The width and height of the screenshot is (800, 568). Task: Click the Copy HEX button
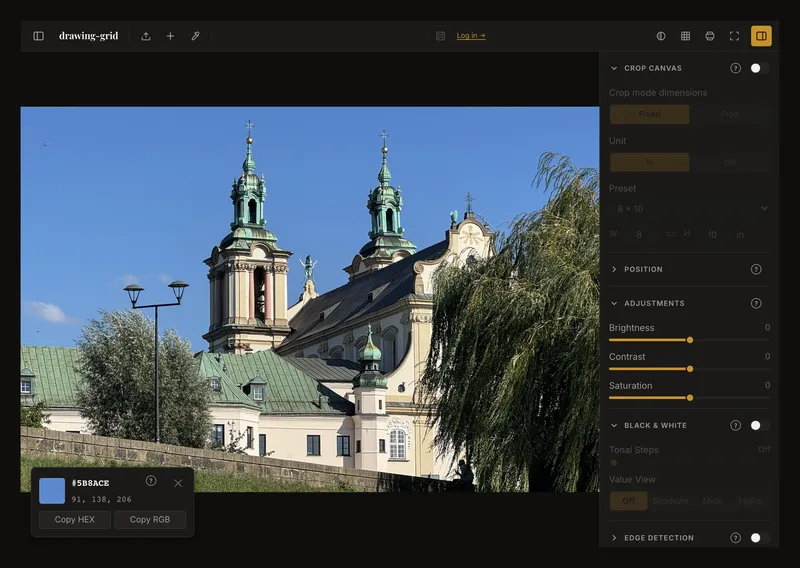click(x=74, y=520)
